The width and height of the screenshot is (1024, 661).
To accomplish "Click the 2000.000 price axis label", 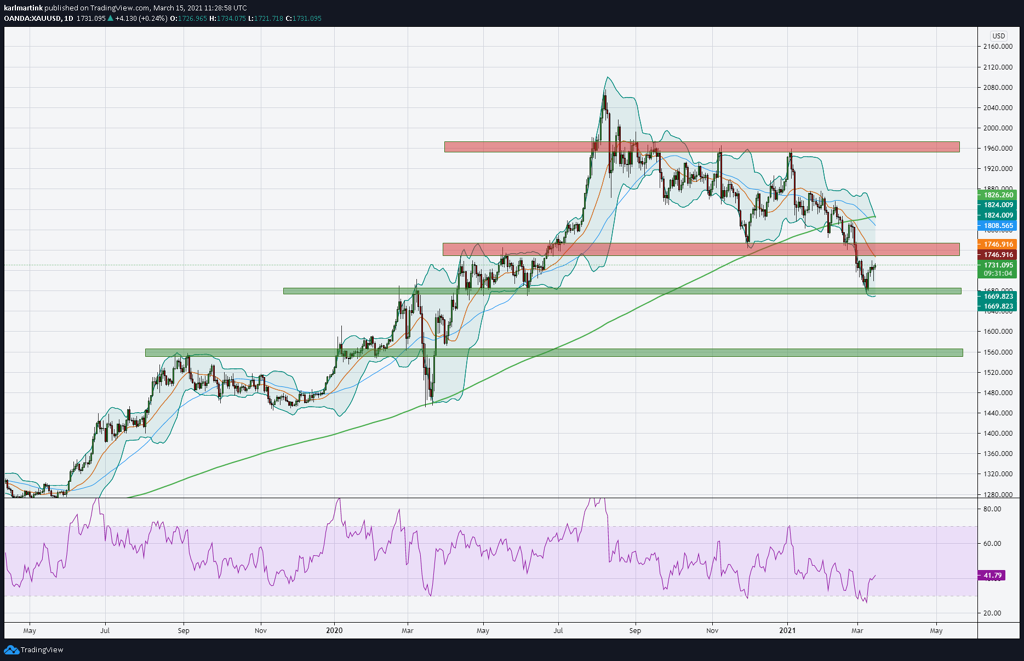I will 998,129.
